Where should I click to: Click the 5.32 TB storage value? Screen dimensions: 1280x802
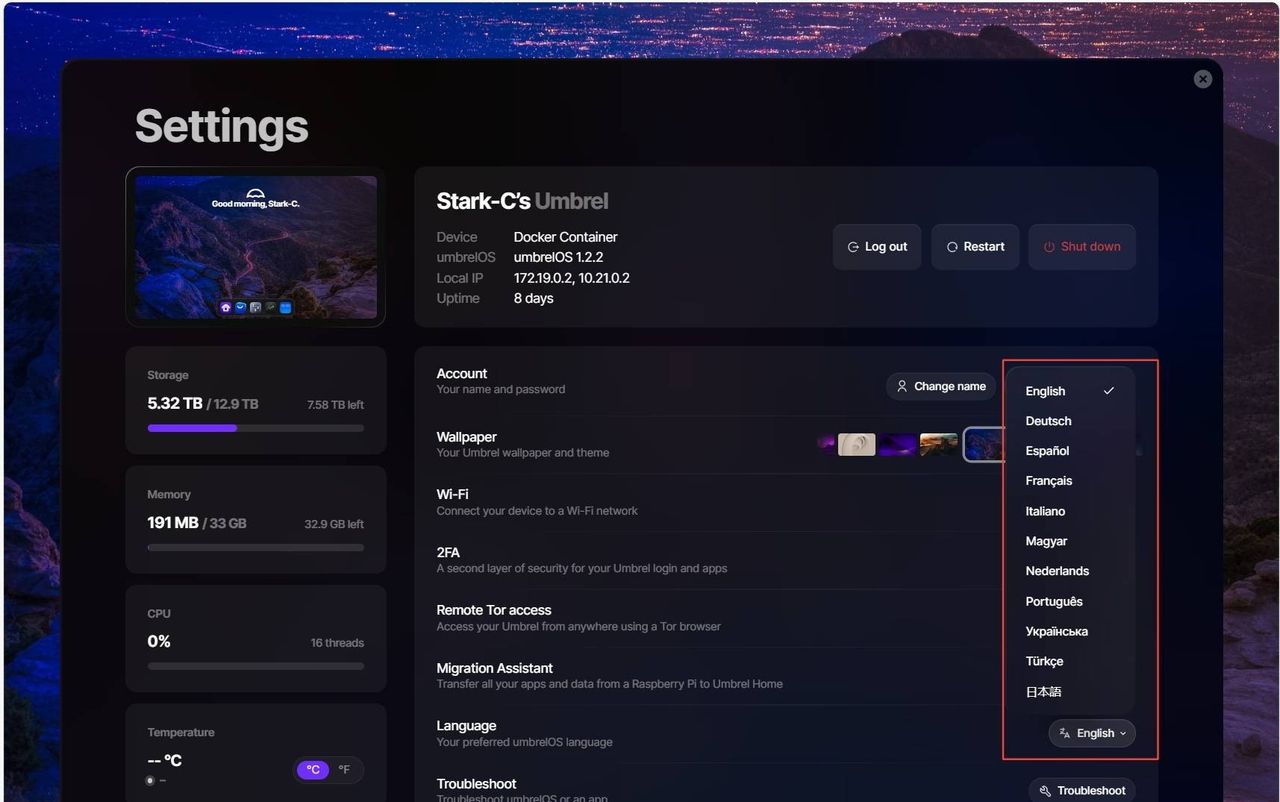pos(175,404)
